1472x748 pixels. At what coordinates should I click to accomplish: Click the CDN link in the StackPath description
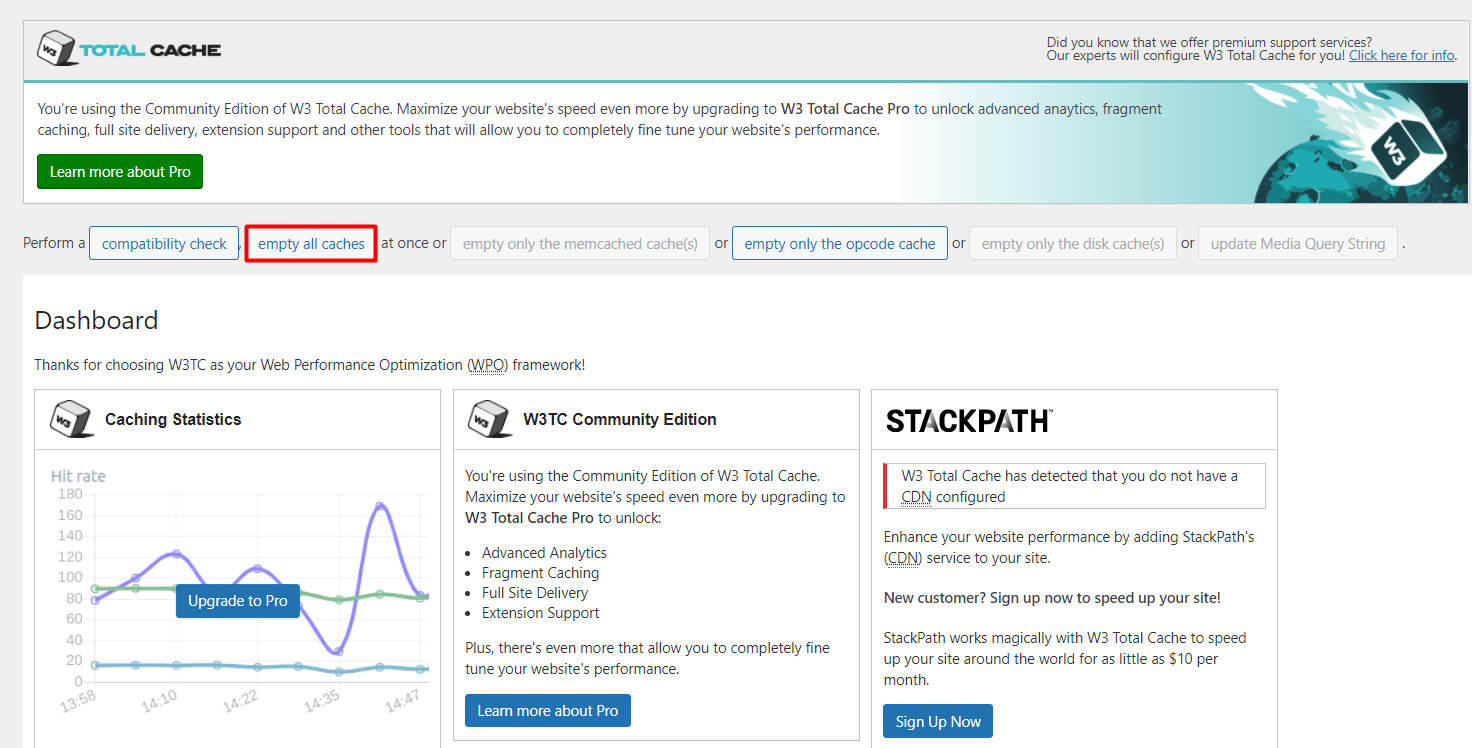pyautogui.click(x=901, y=557)
